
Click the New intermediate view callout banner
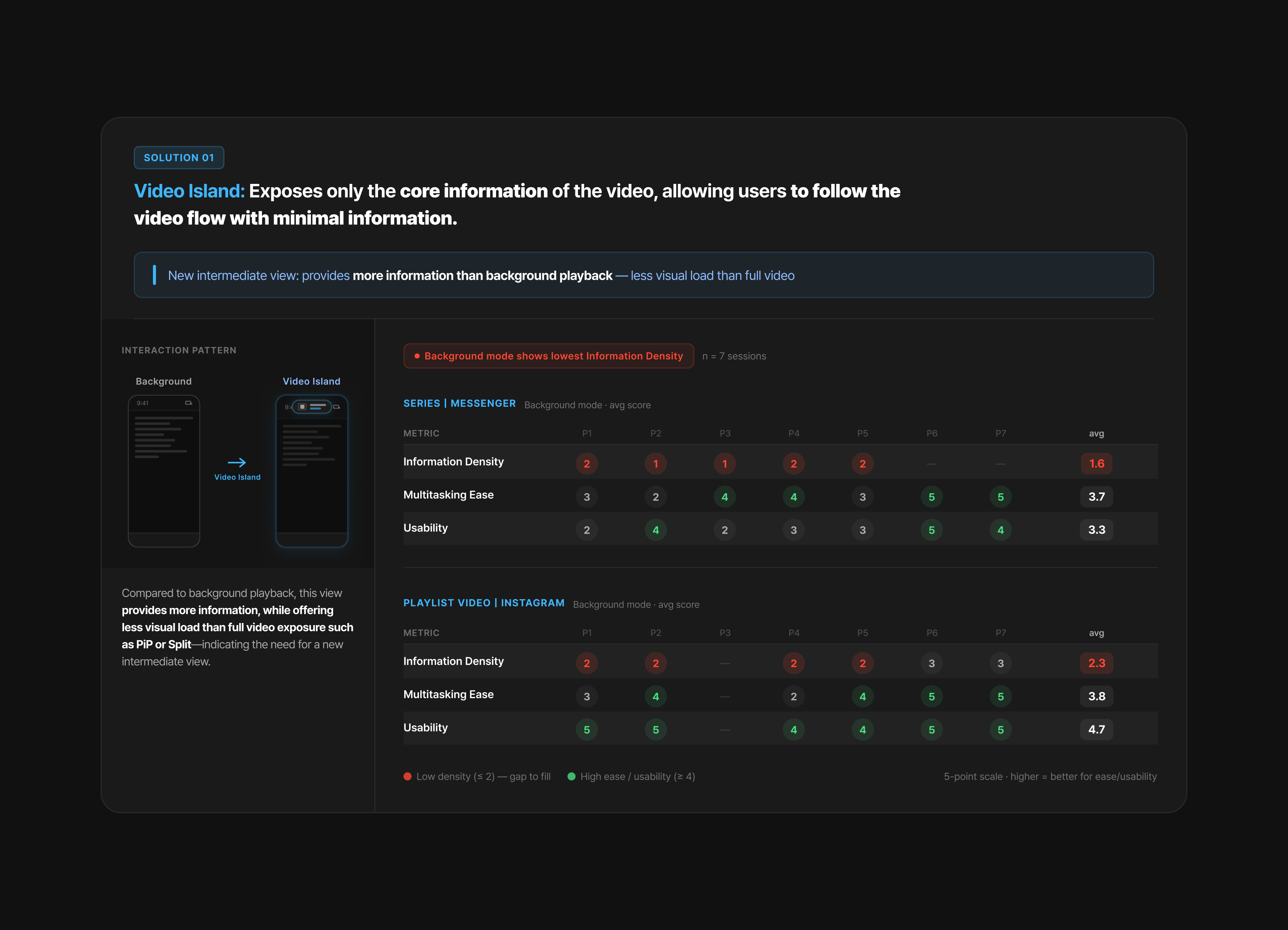[x=643, y=275]
